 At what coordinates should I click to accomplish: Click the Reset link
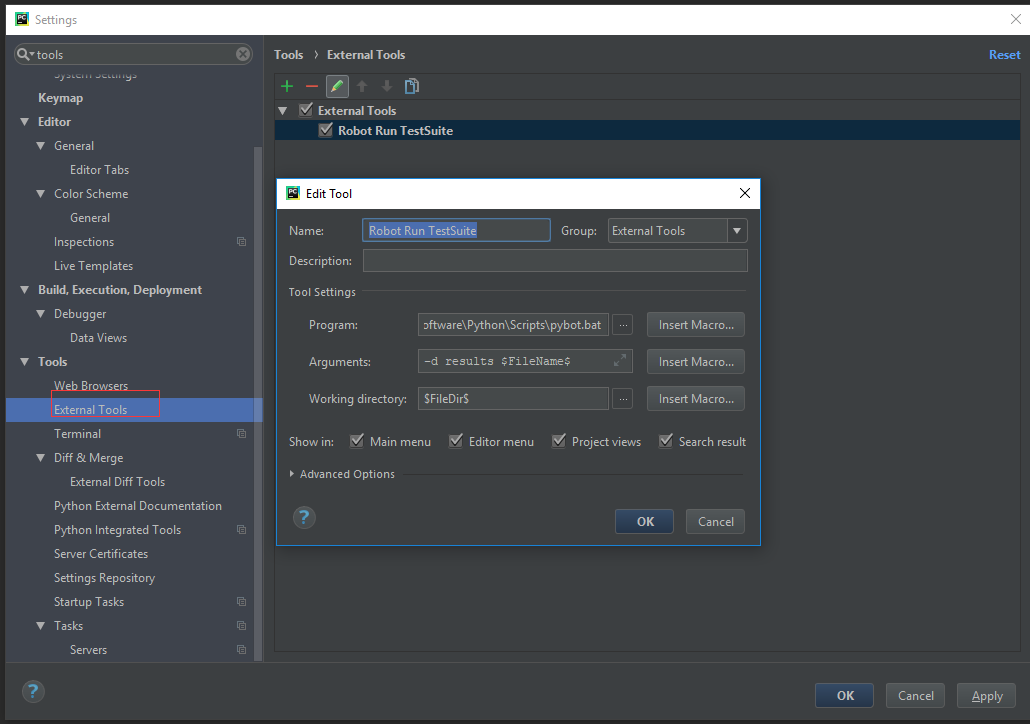(x=1004, y=54)
